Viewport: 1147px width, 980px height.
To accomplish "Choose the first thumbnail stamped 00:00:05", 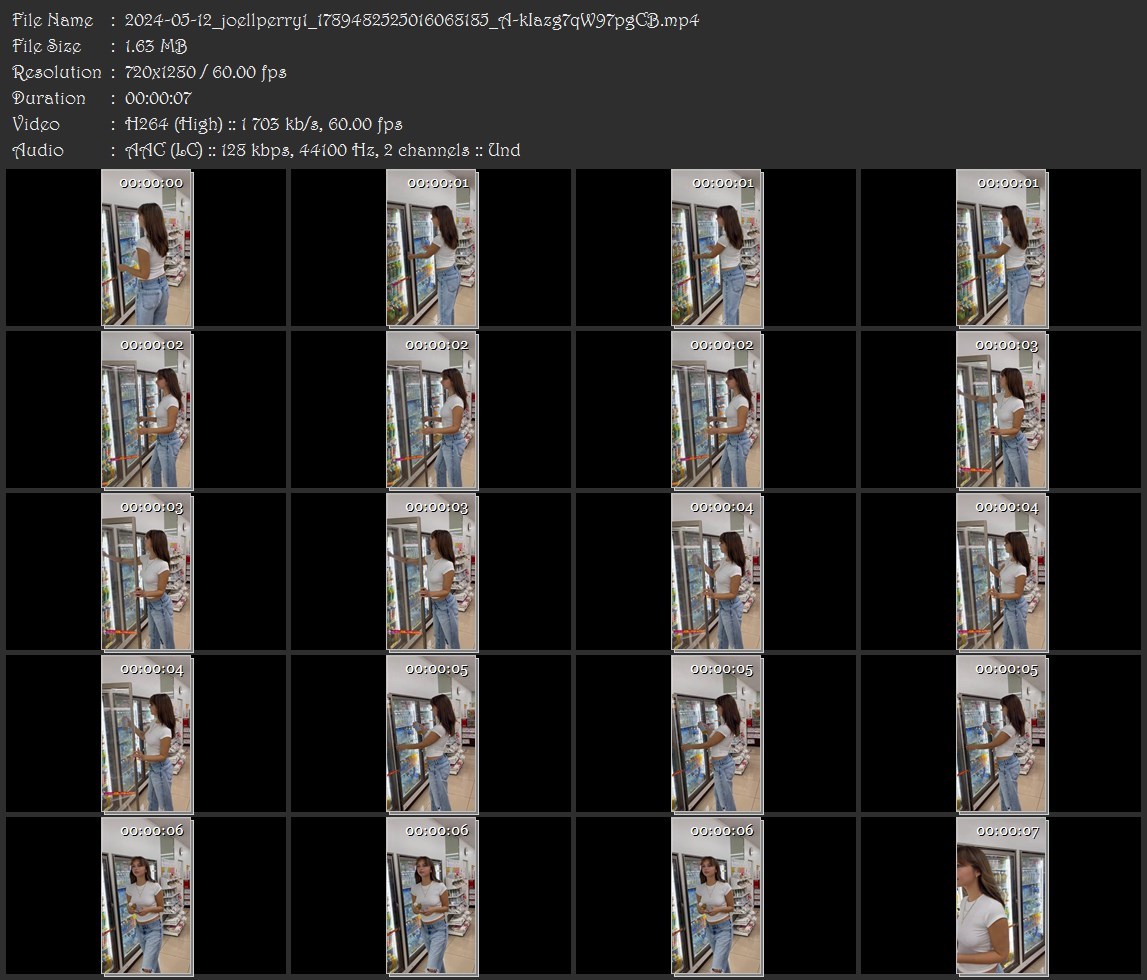I will [x=432, y=734].
